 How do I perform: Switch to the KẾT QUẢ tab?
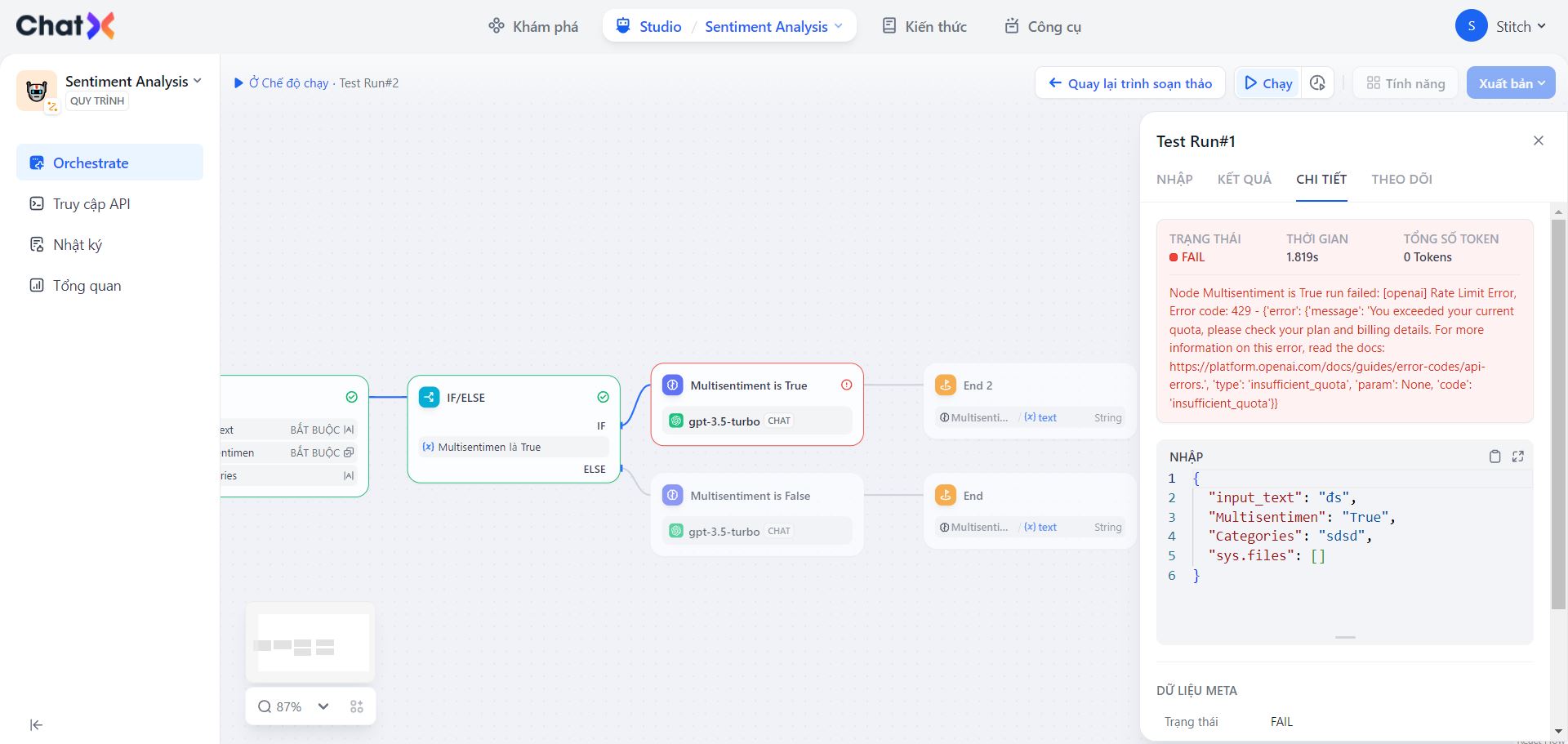[x=1244, y=179]
